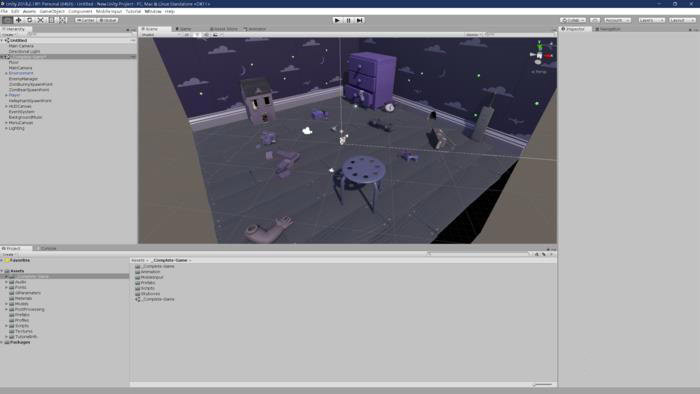Select the Favorites star item

click(x=17, y=260)
